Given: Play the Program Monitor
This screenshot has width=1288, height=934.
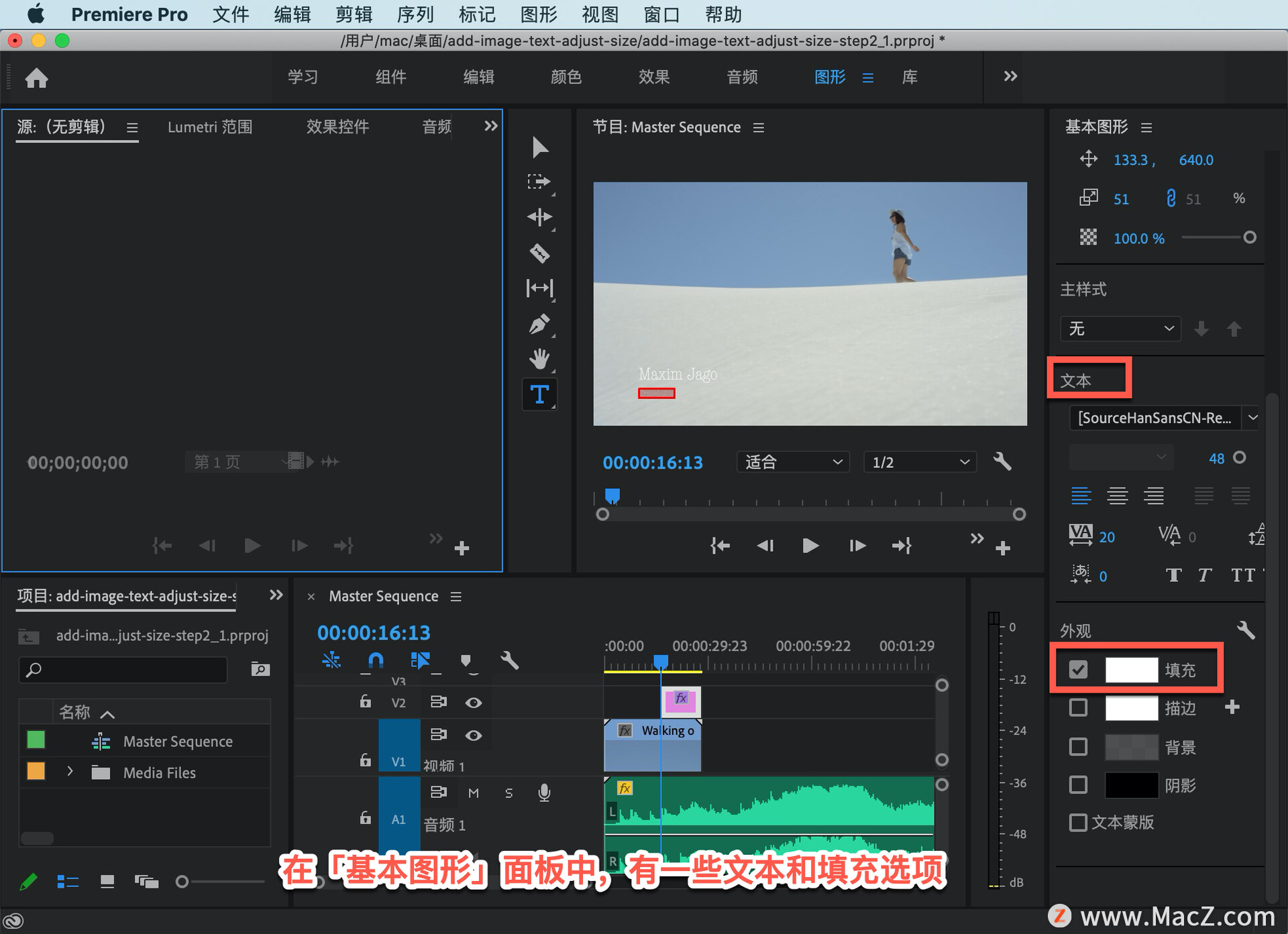Looking at the screenshot, I should pos(810,546).
